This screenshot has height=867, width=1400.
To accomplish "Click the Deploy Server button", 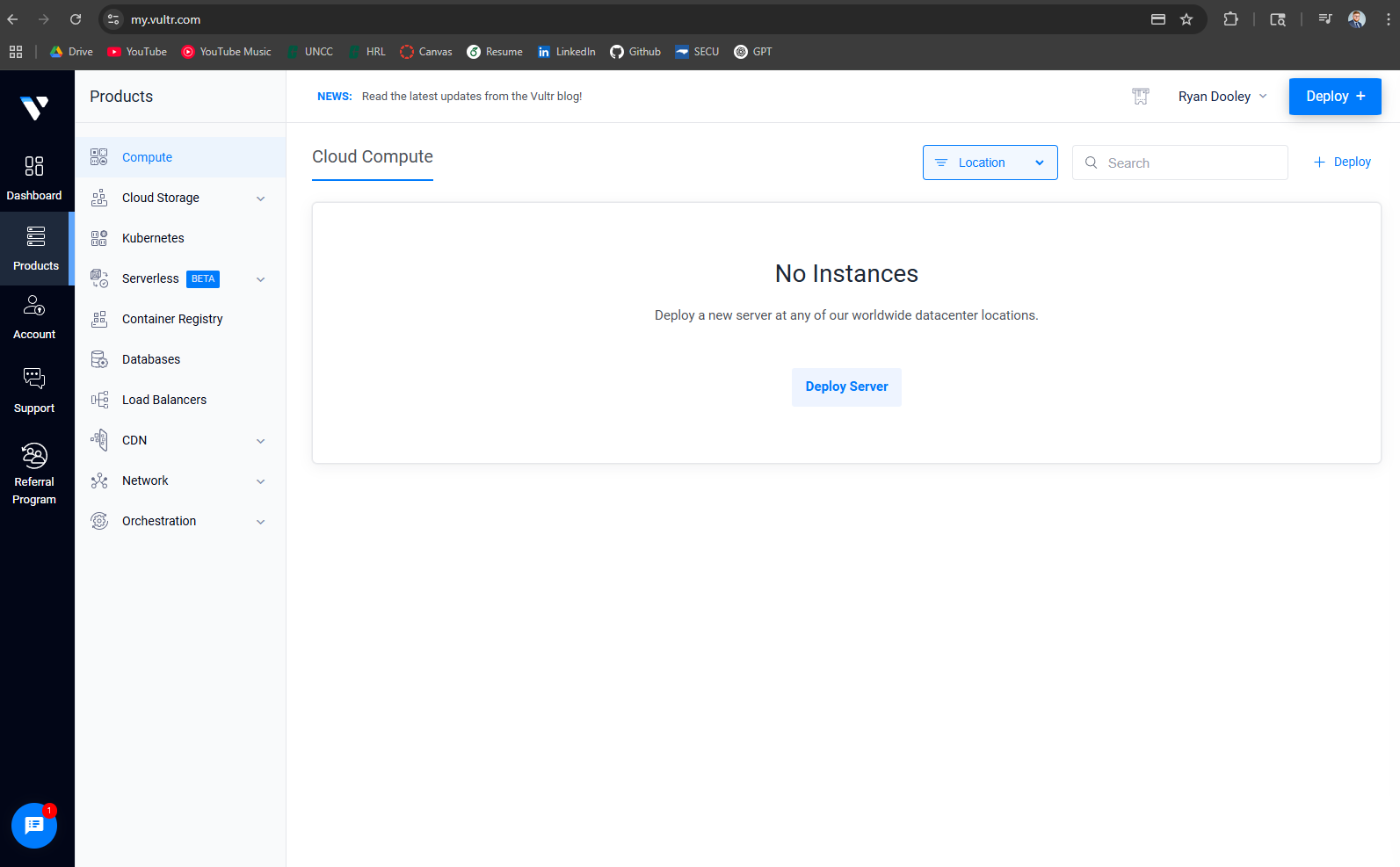I will pos(846,387).
